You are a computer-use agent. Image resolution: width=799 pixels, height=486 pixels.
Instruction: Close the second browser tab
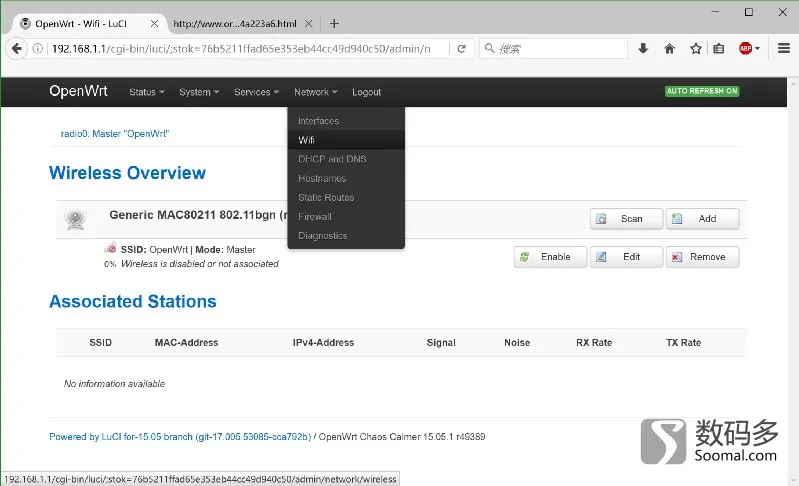click(x=308, y=23)
